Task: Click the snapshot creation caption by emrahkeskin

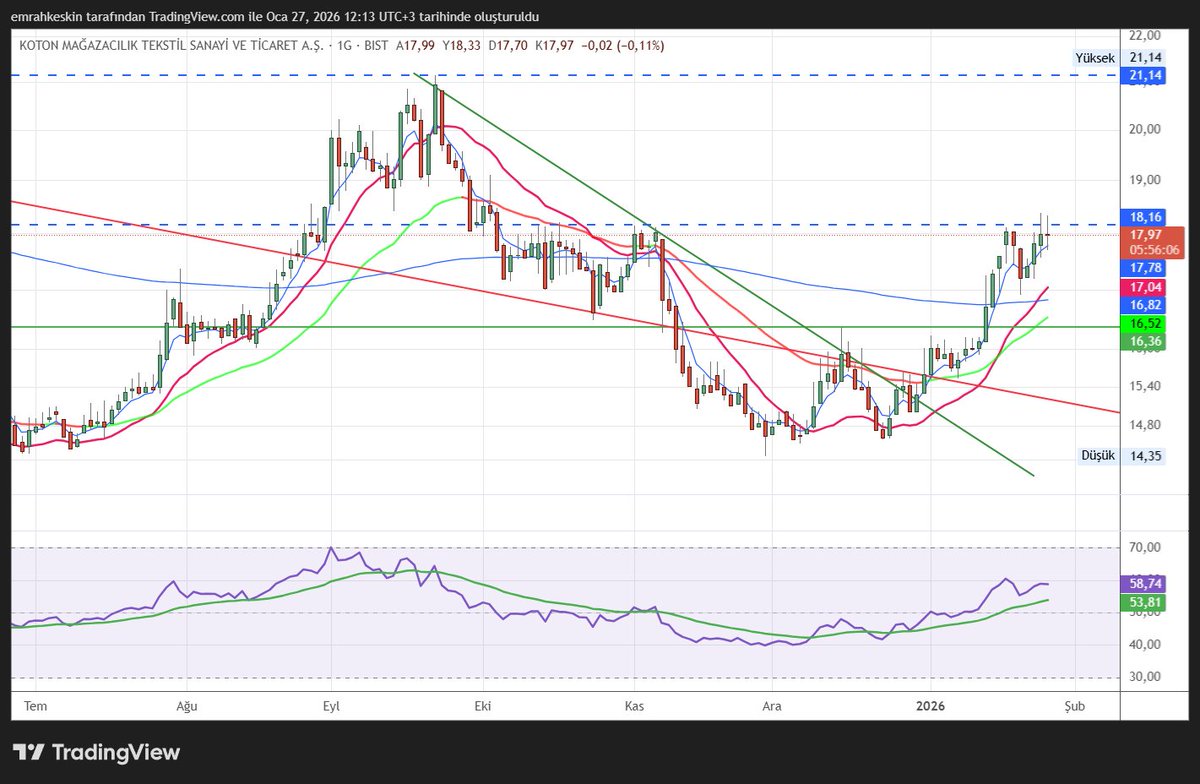Action: 275,17
